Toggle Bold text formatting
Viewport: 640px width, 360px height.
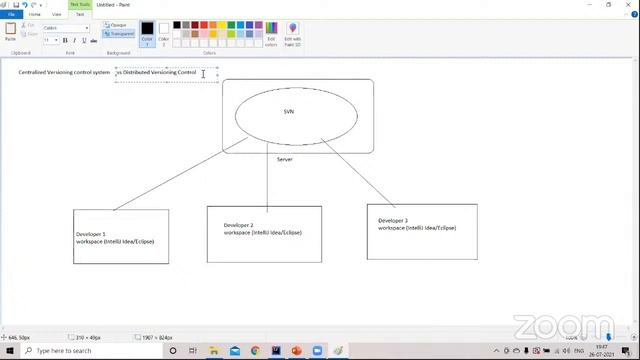coord(65,40)
